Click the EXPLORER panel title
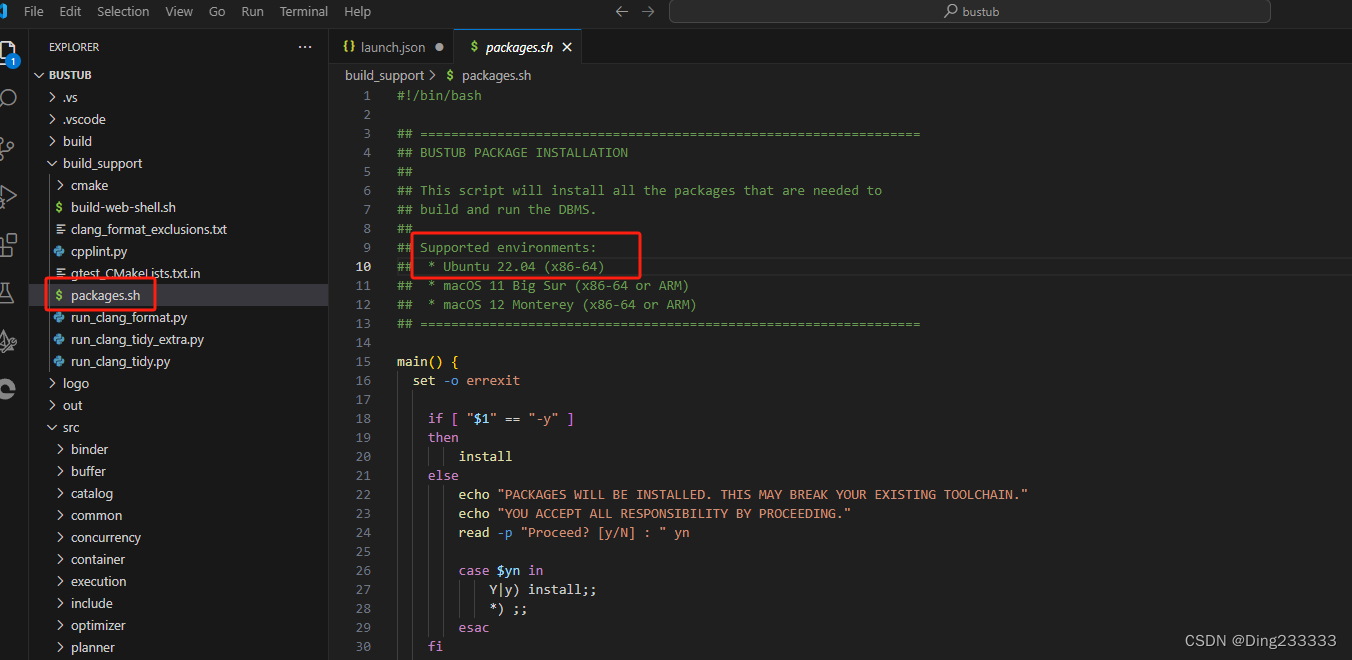This screenshot has height=660, width=1352. (x=74, y=47)
